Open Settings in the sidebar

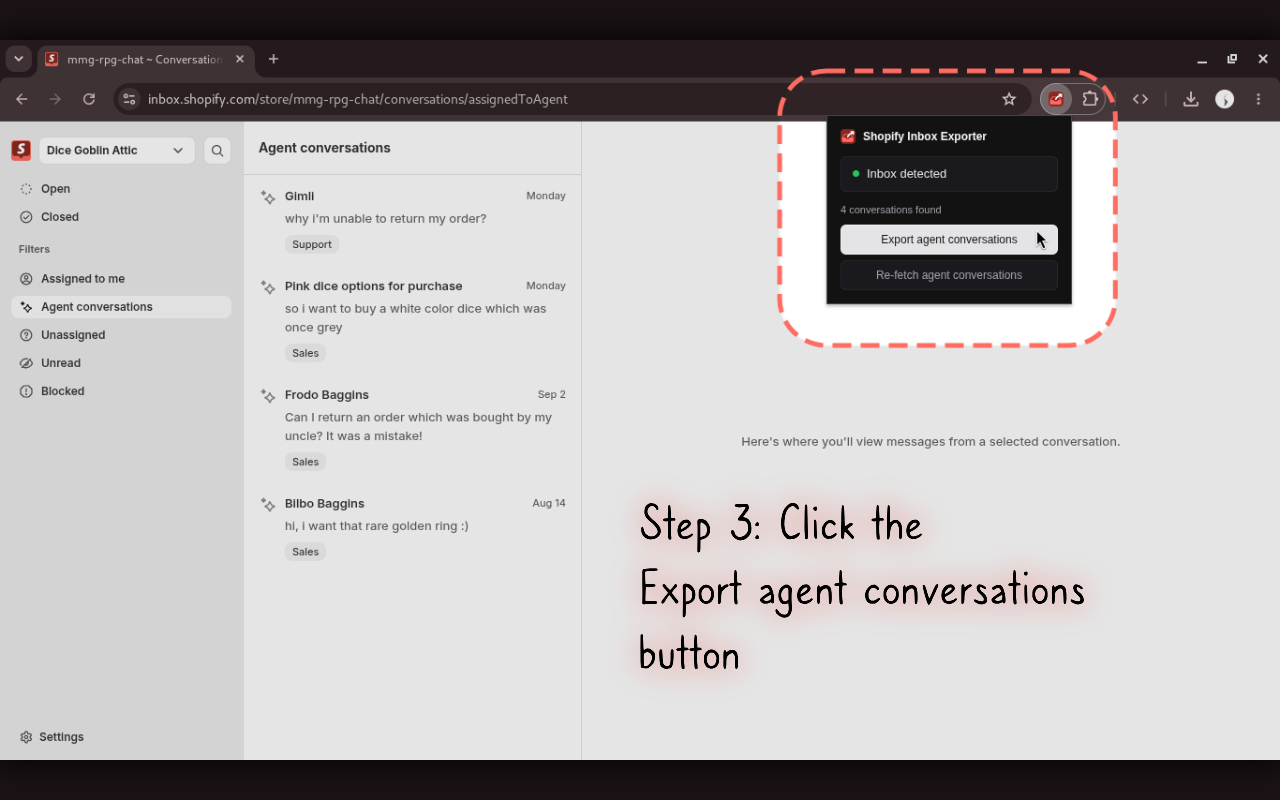52,737
